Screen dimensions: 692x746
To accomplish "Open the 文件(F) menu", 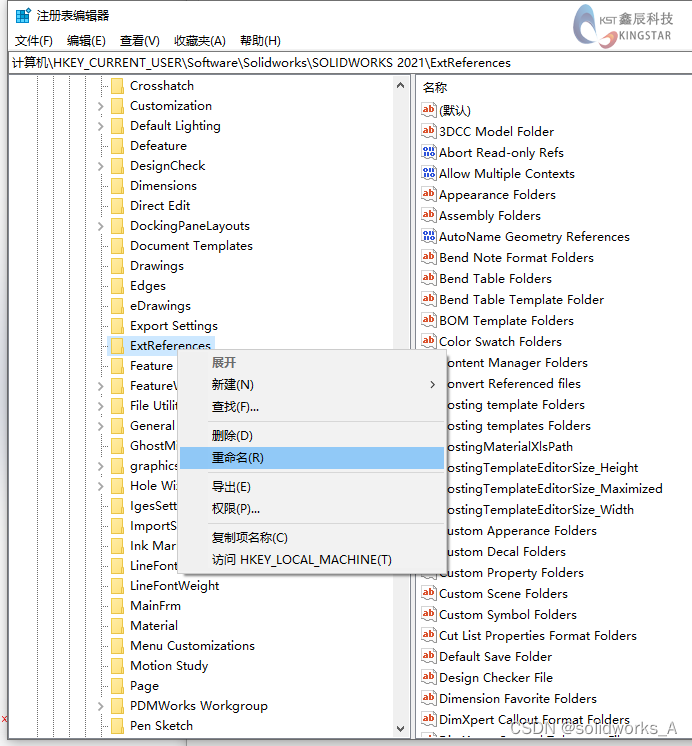I will coord(33,41).
